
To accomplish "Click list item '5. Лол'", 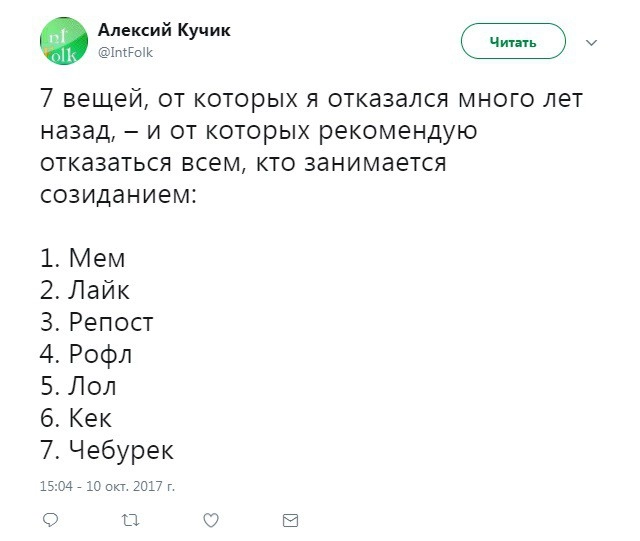I will coord(79,386).
